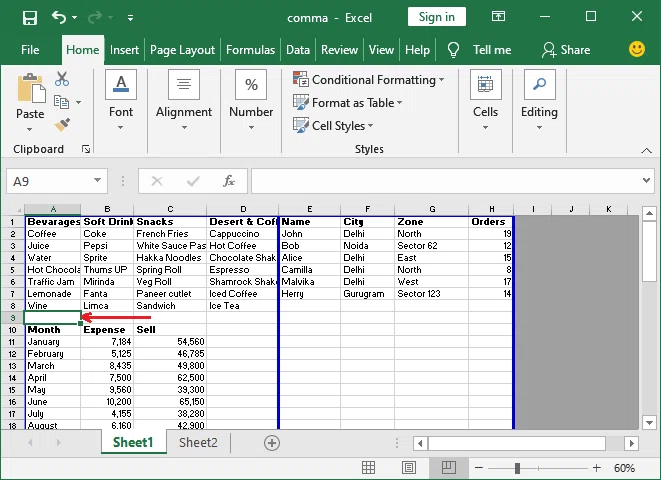Open Customize Quick Access Toolbar arrow

[130, 18]
